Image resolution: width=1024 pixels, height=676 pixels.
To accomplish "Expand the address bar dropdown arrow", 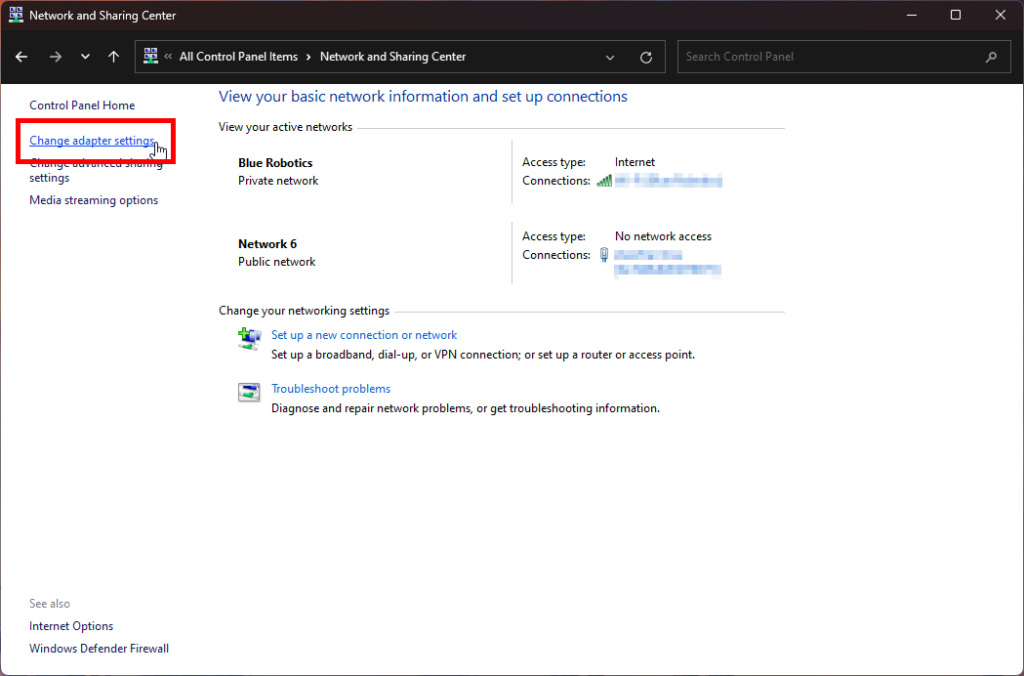I will coord(610,57).
